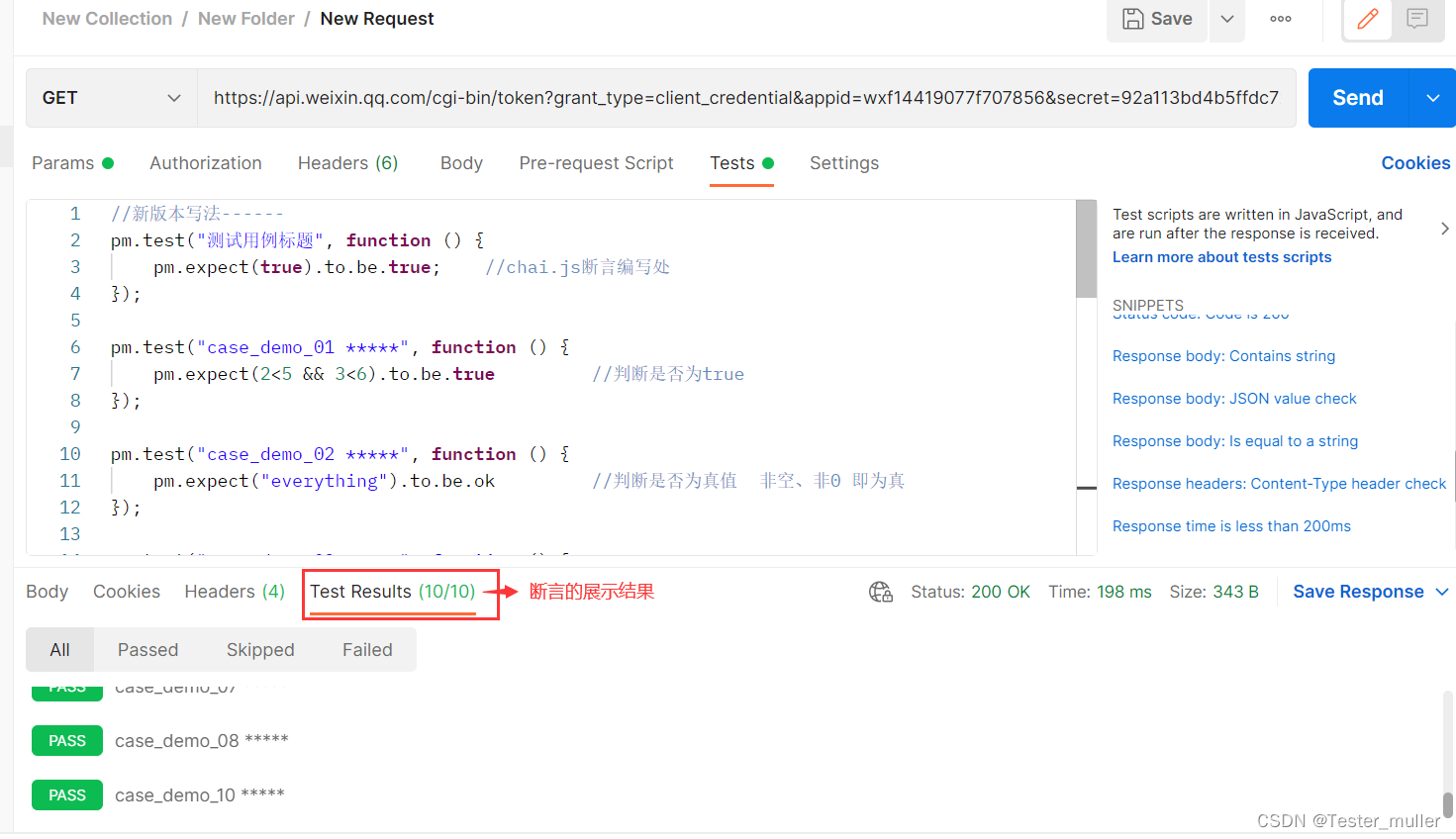Click New Folder in breadcrumb
The width and height of the screenshot is (1456, 839).
246,19
